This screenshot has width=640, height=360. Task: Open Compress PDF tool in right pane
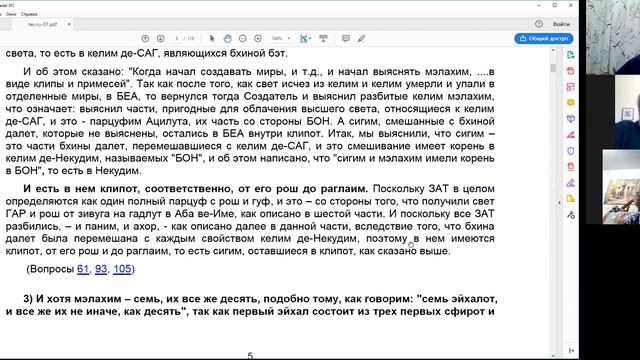(571, 167)
